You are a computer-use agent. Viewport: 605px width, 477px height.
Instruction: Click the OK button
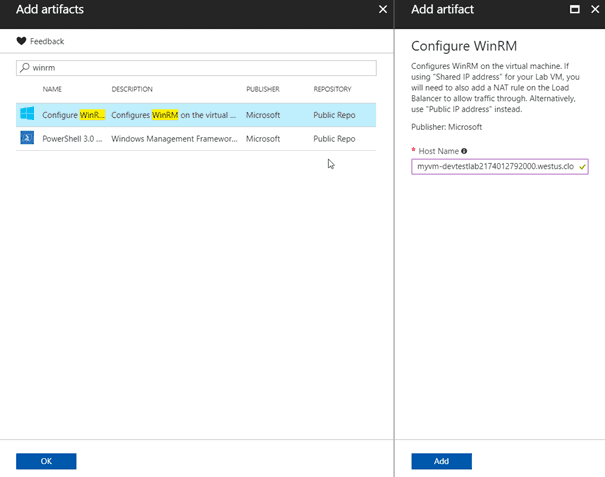click(46, 461)
